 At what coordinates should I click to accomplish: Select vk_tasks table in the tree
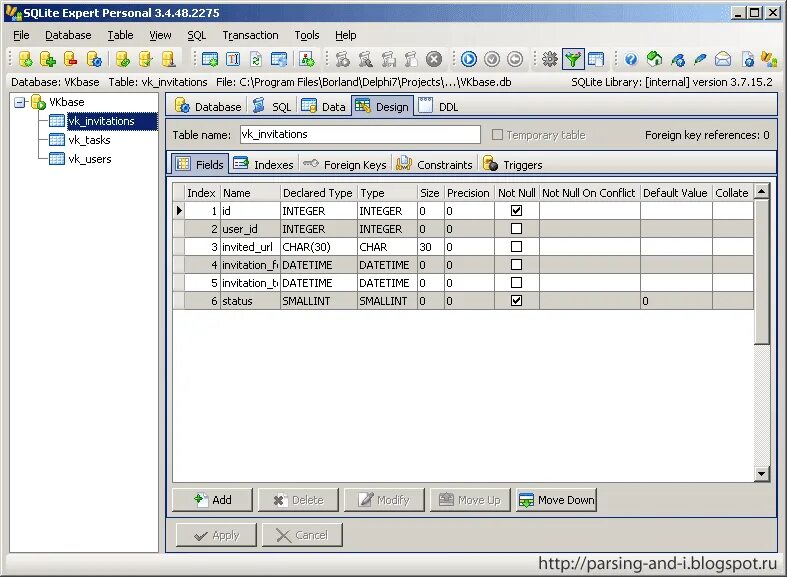pyautogui.click(x=89, y=140)
